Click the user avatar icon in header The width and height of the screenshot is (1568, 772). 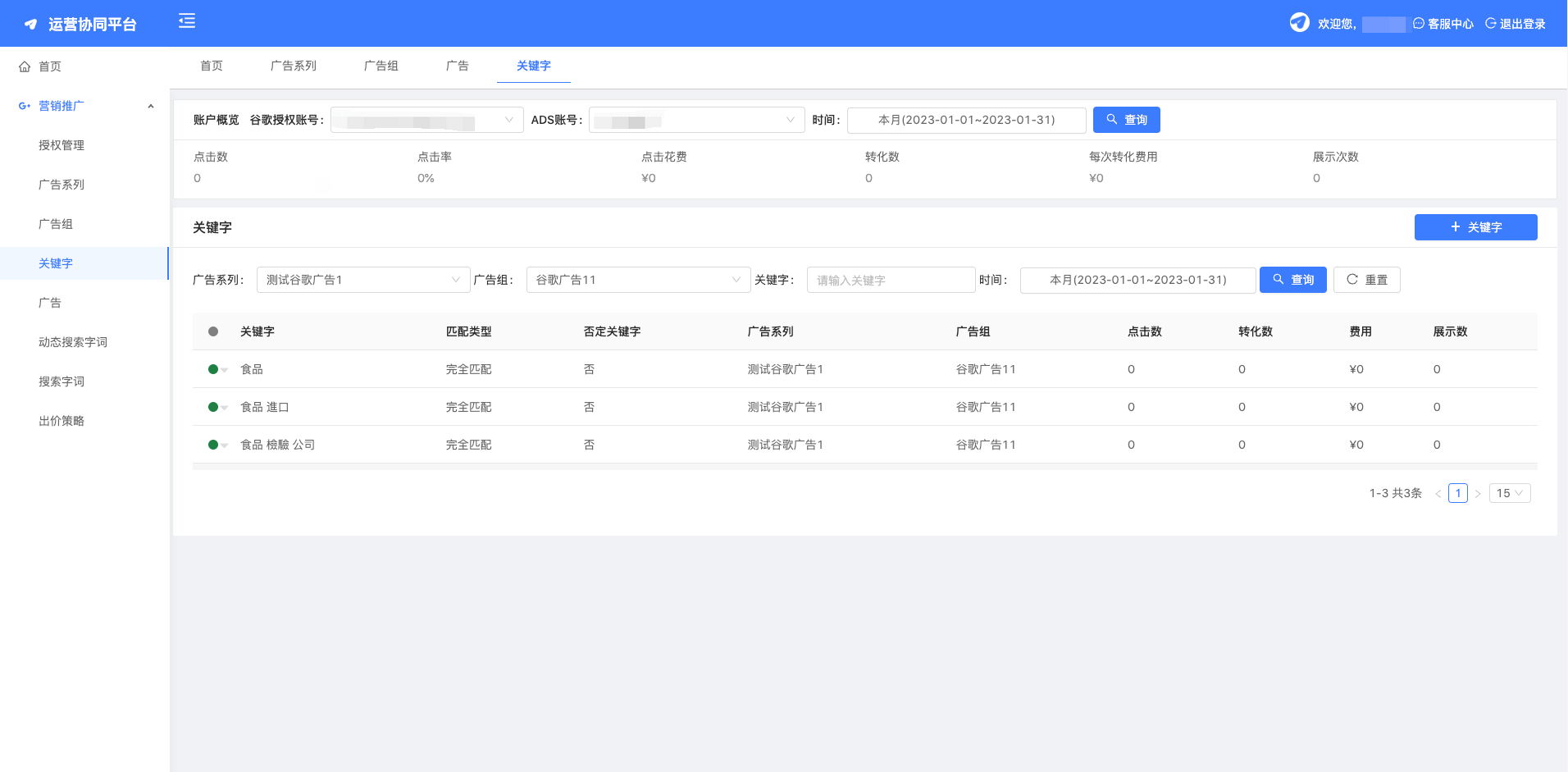(1299, 23)
